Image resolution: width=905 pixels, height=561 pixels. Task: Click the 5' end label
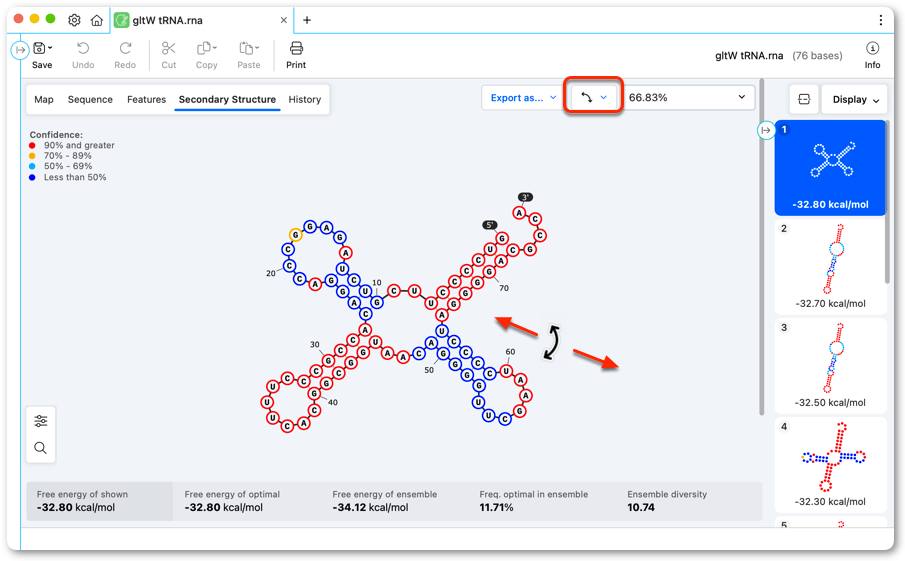(489, 225)
